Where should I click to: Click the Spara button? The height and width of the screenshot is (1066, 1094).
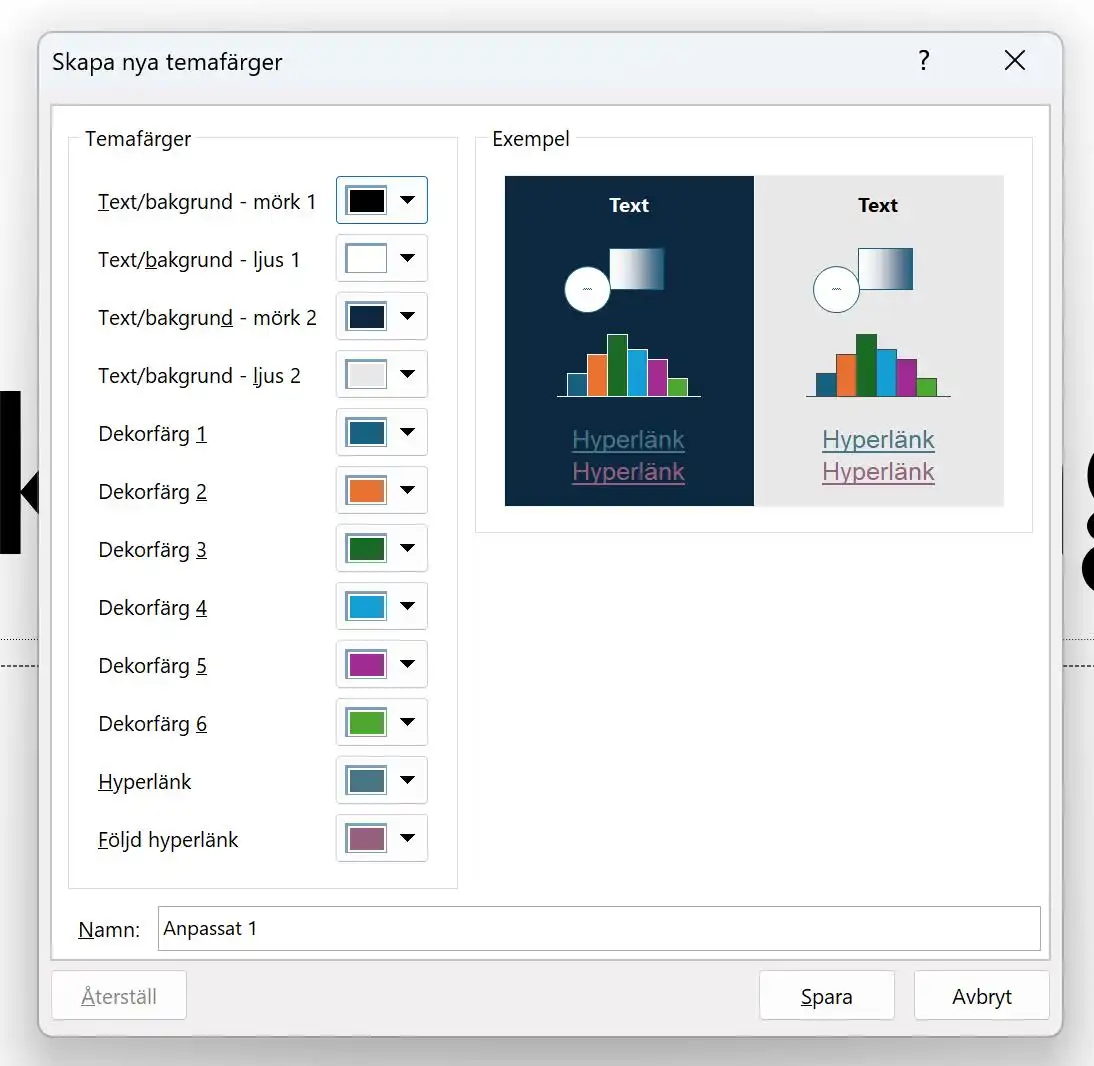[827, 996]
